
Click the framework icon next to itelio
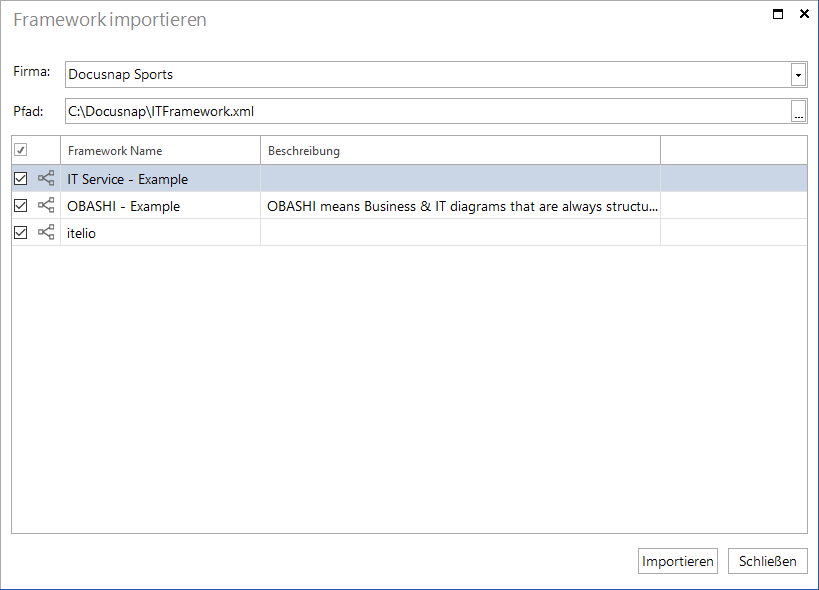coord(46,232)
